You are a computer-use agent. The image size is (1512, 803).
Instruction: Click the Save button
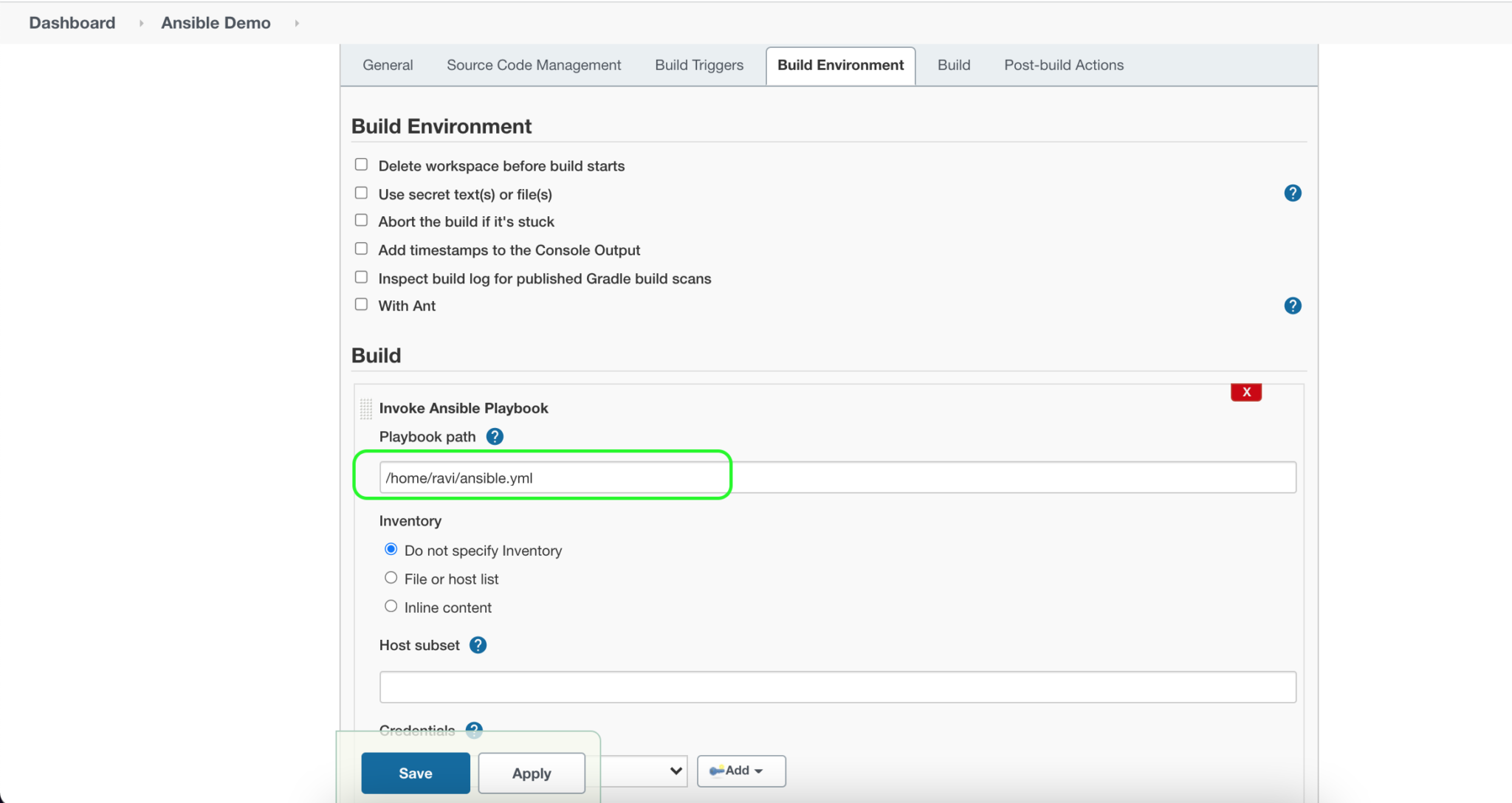tap(416, 773)
